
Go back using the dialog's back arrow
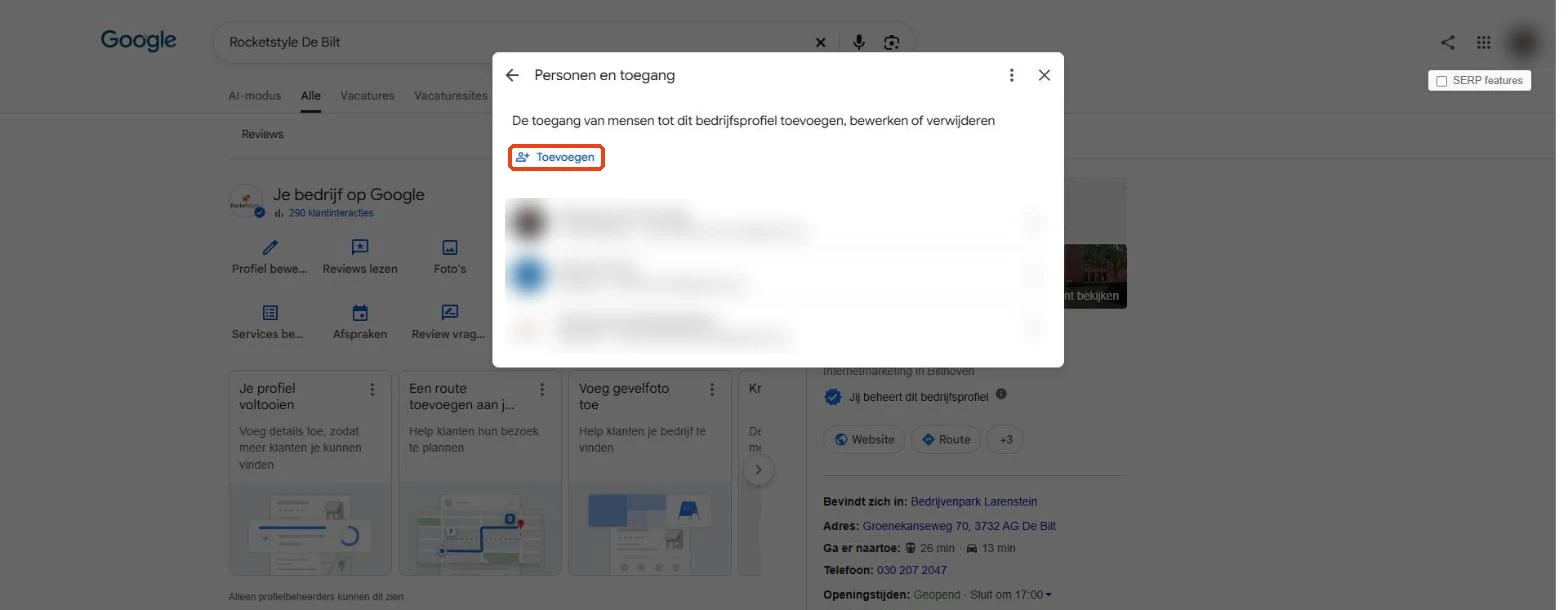point(512,75)
